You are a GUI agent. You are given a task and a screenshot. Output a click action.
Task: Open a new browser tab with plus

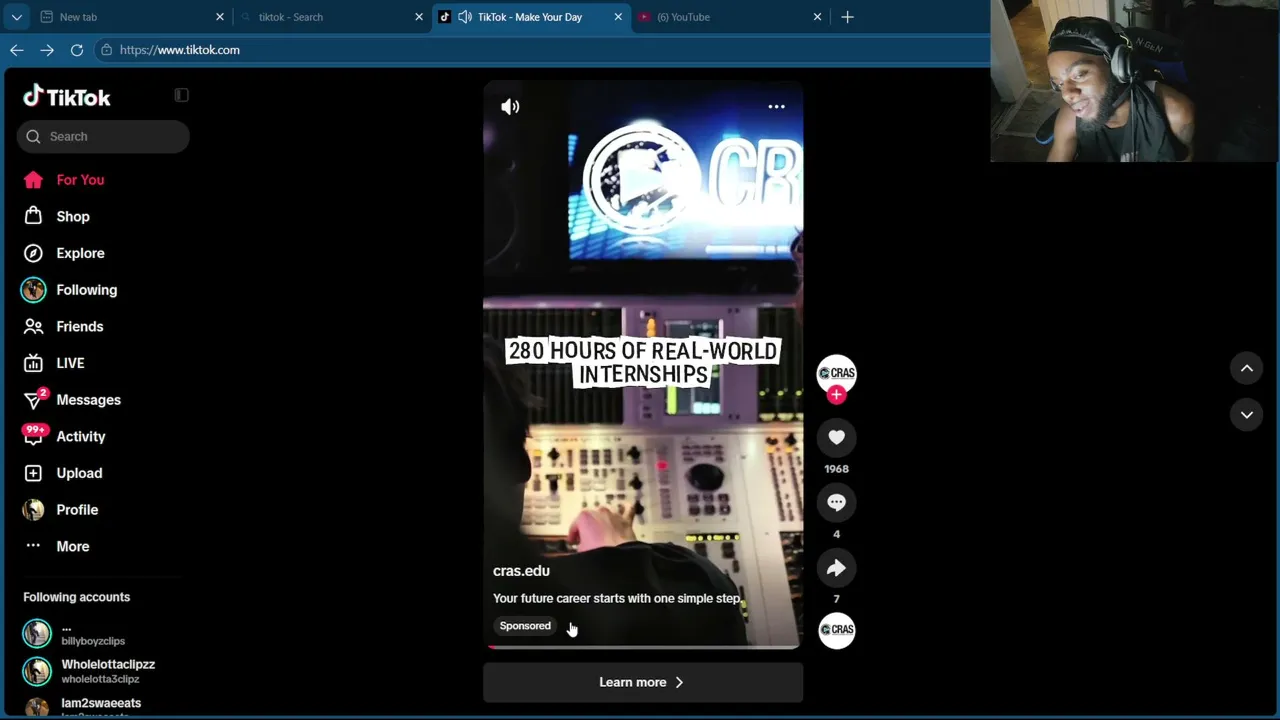click(x=847, y=17)
